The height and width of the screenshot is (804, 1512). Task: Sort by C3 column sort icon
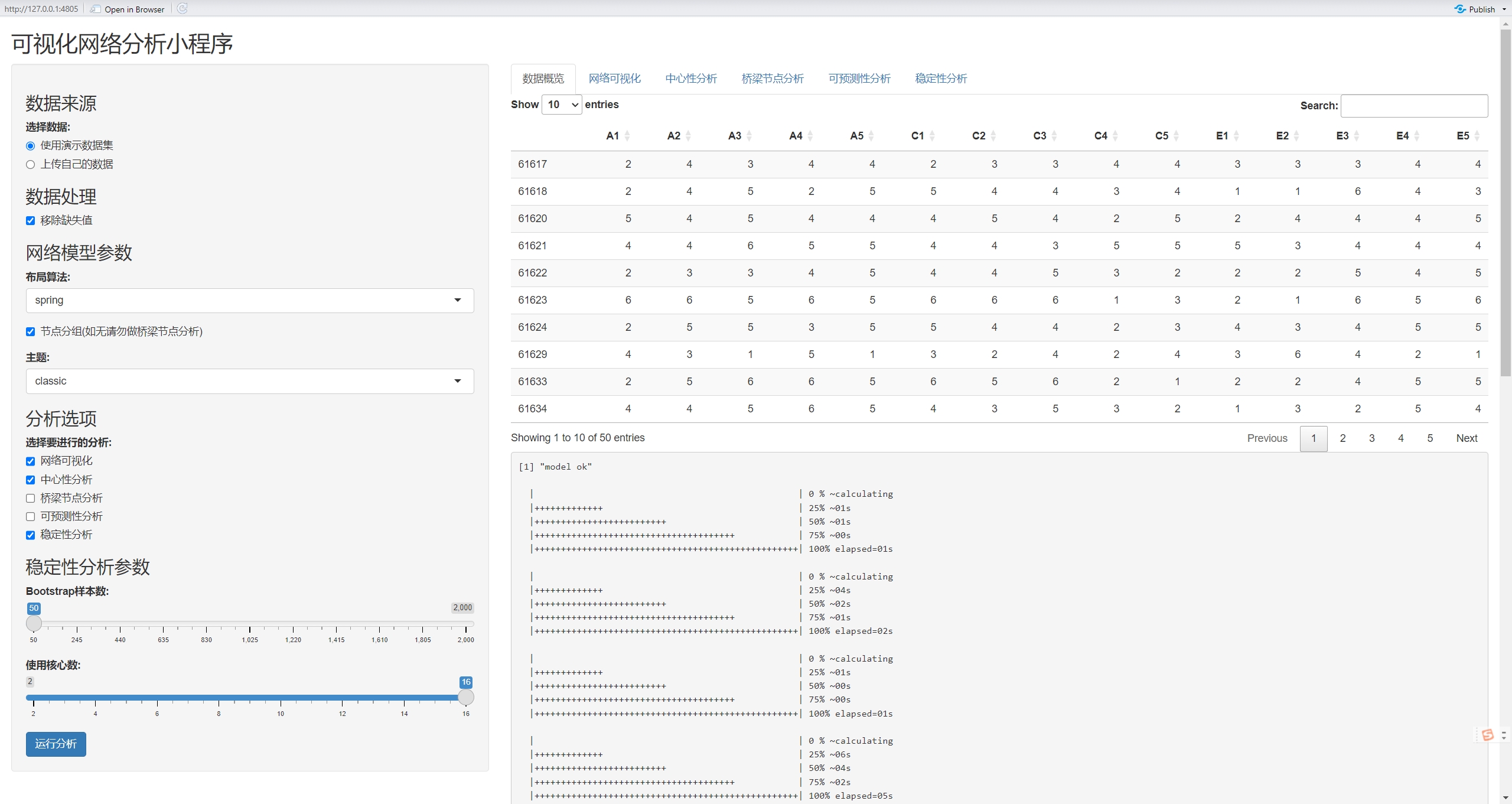coord(1054,136)
